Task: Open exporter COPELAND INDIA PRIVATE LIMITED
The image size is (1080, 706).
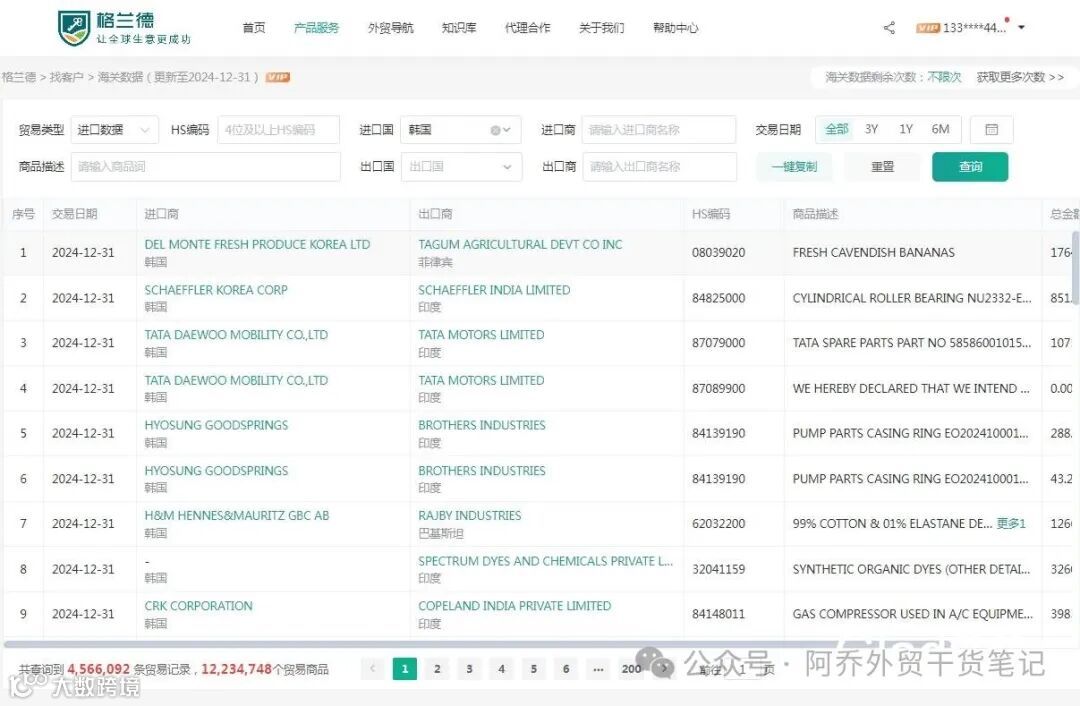Action: click(x=514, y=606)
